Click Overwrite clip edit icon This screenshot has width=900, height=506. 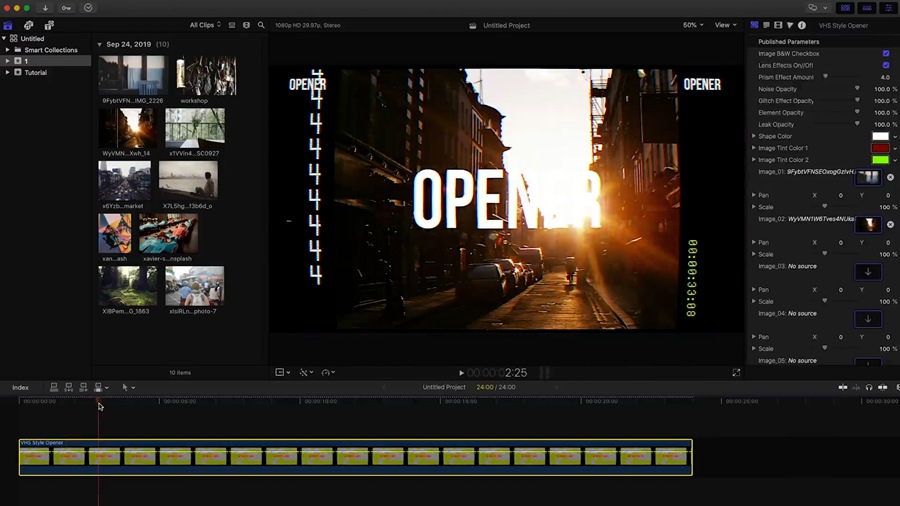coord(98,387)
